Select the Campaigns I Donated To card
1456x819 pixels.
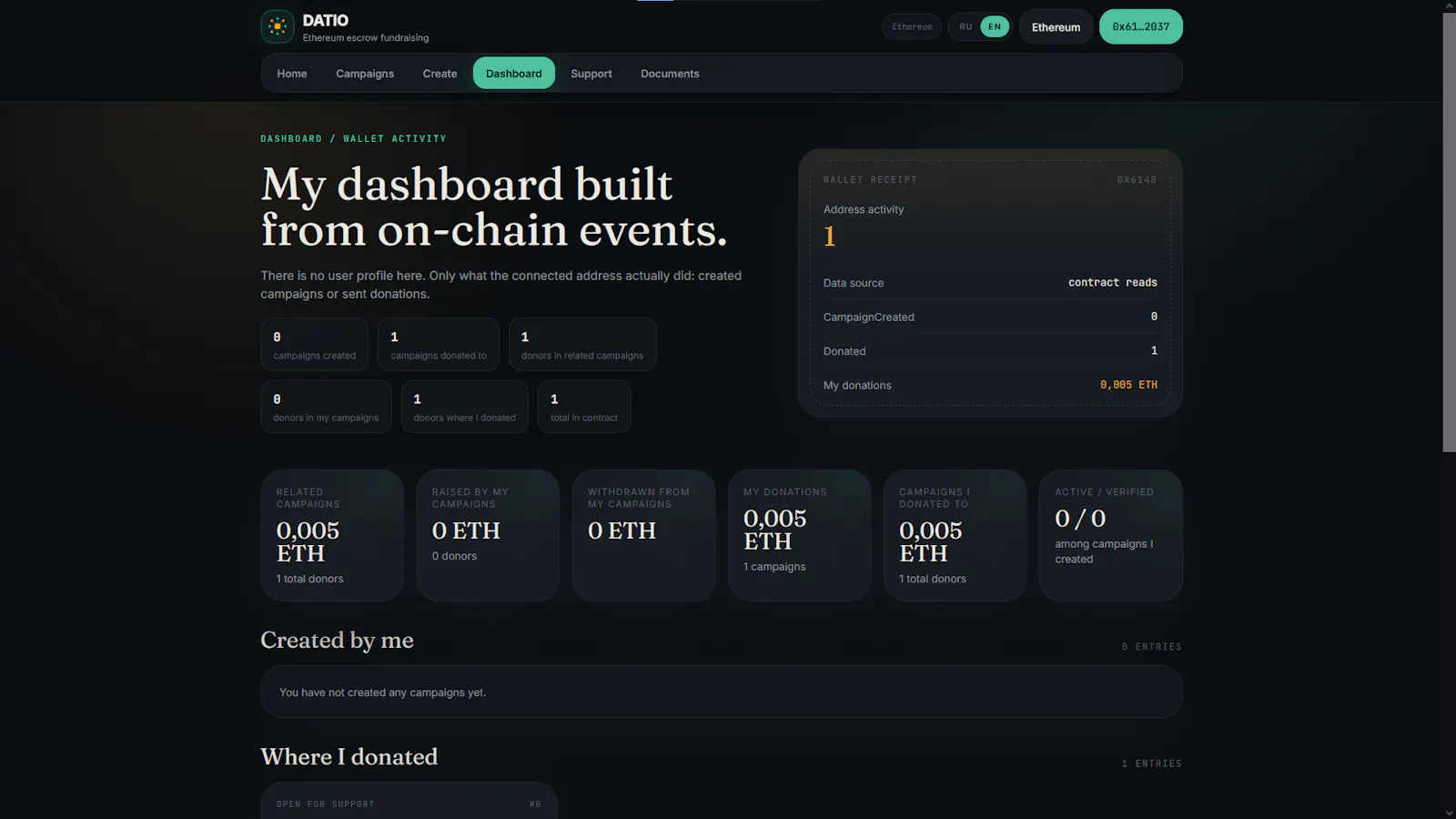(955, 535)
